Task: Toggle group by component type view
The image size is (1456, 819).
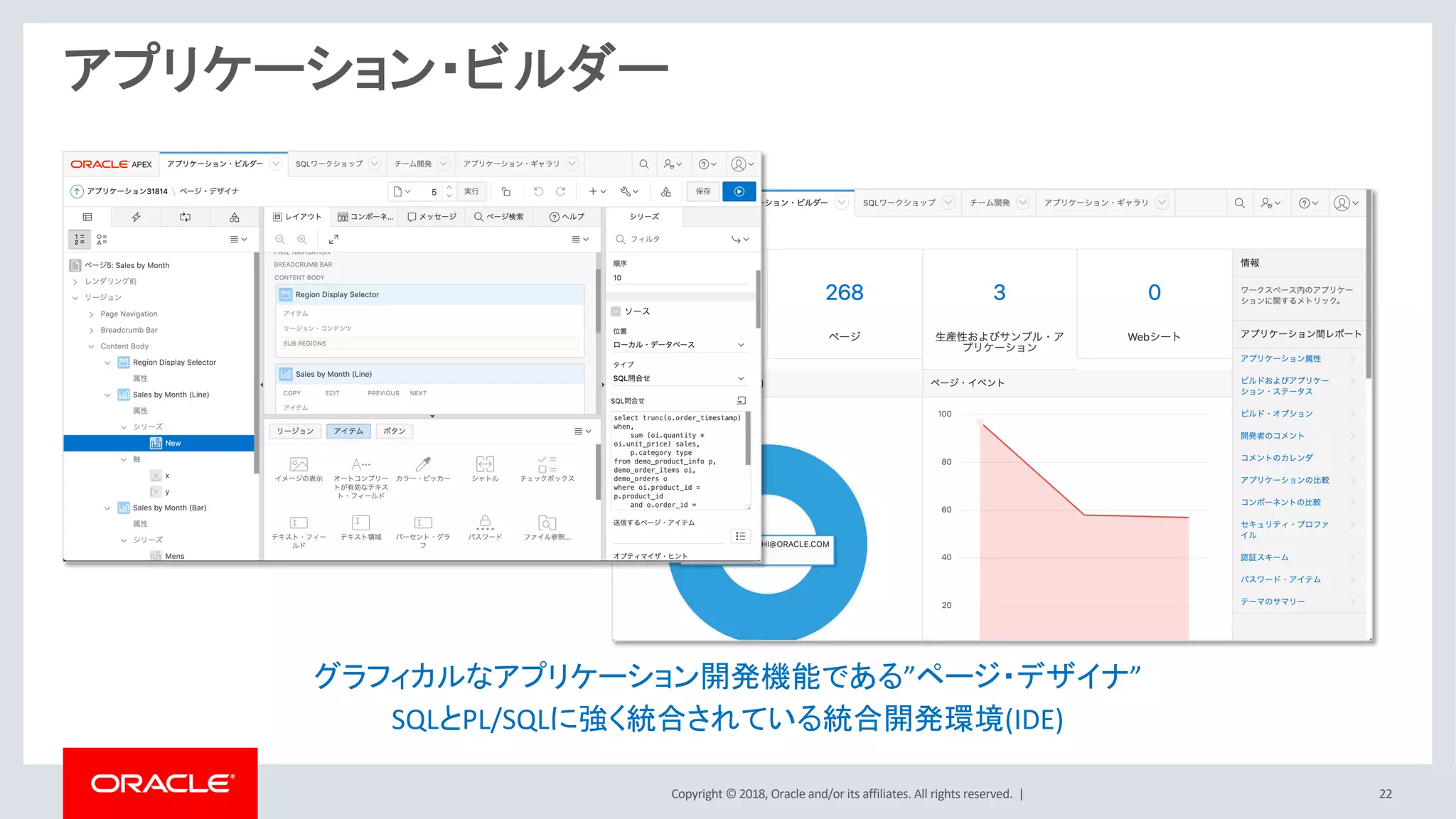Action: point(102,240)
